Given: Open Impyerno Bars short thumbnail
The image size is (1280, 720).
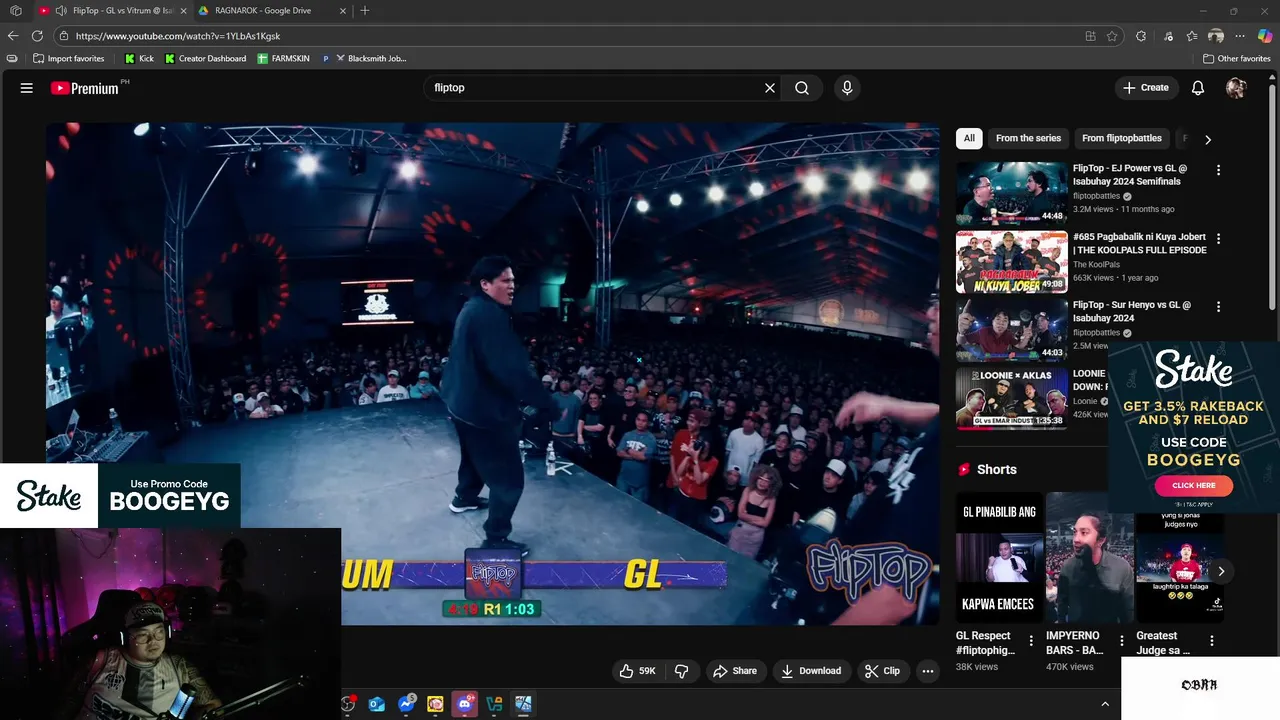Looking at the screenshot, I should coord(1089,557).
